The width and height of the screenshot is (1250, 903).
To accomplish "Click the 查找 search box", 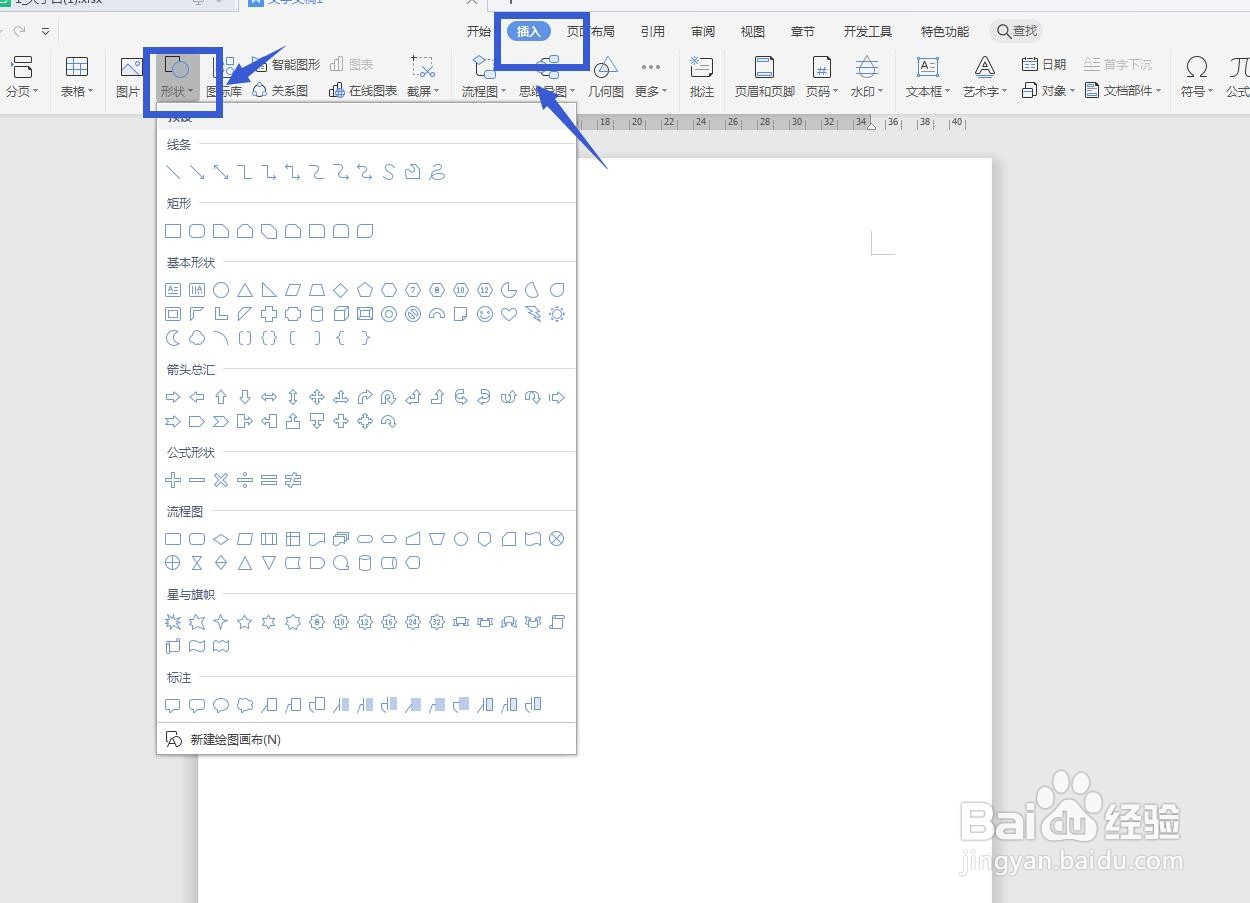I will (x=1017, y=31).
